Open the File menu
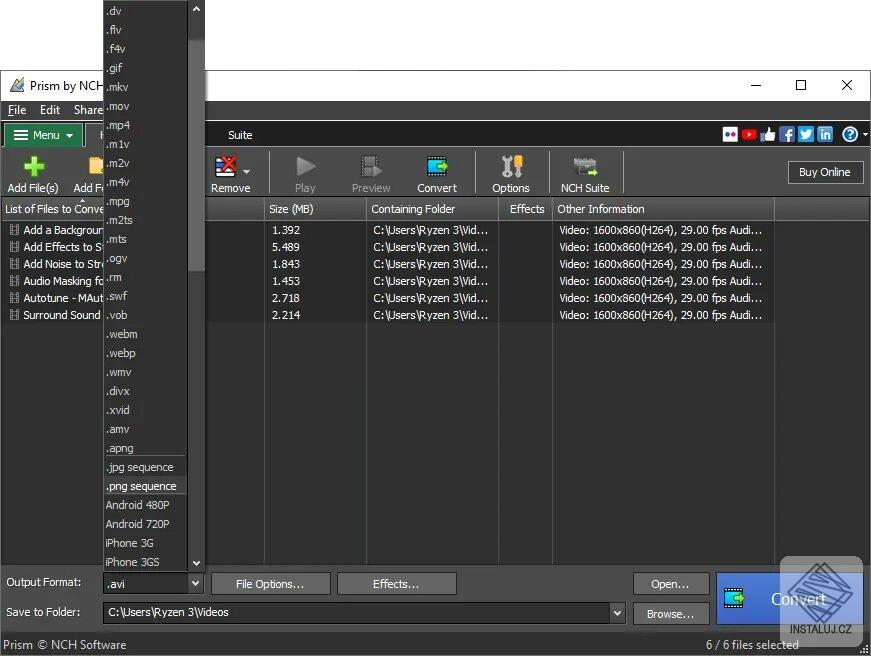Screen dimensions: 871x656 (x=16, y=110)
